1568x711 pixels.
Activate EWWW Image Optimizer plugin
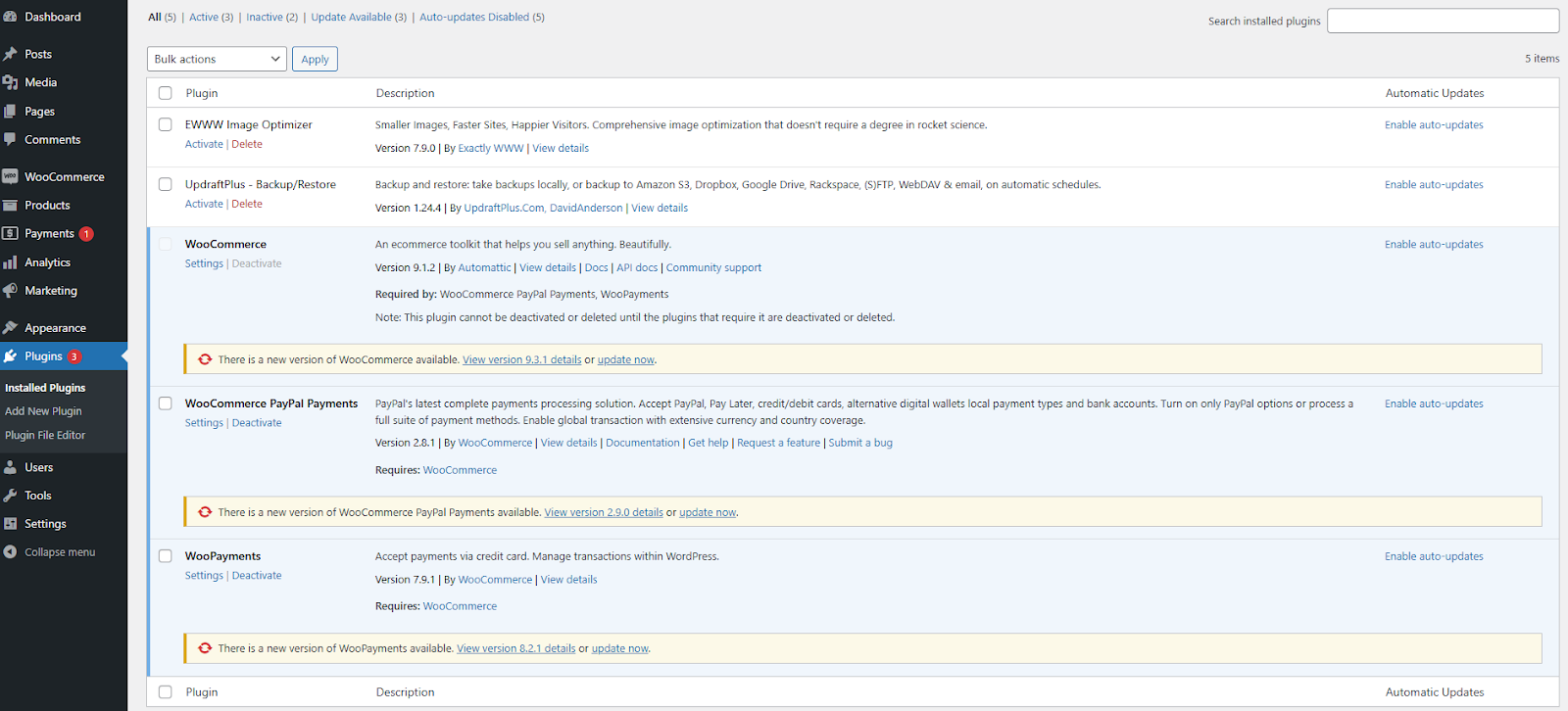tap(204, 144)
